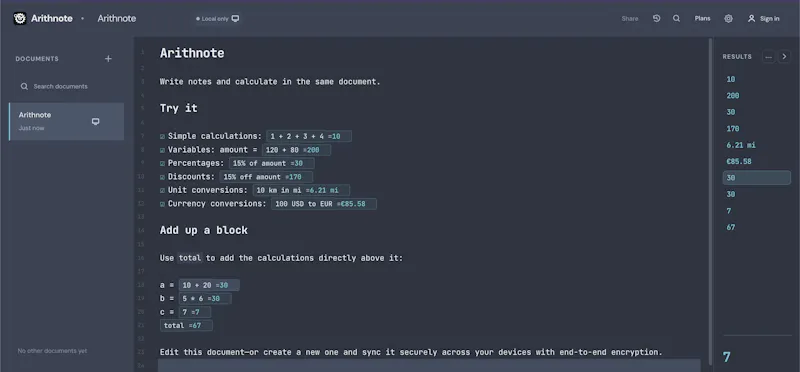This screenshot has height=372, width=800.
Task: Click the Try it heading
Action: pyautogui.click(x=179, y=108)
